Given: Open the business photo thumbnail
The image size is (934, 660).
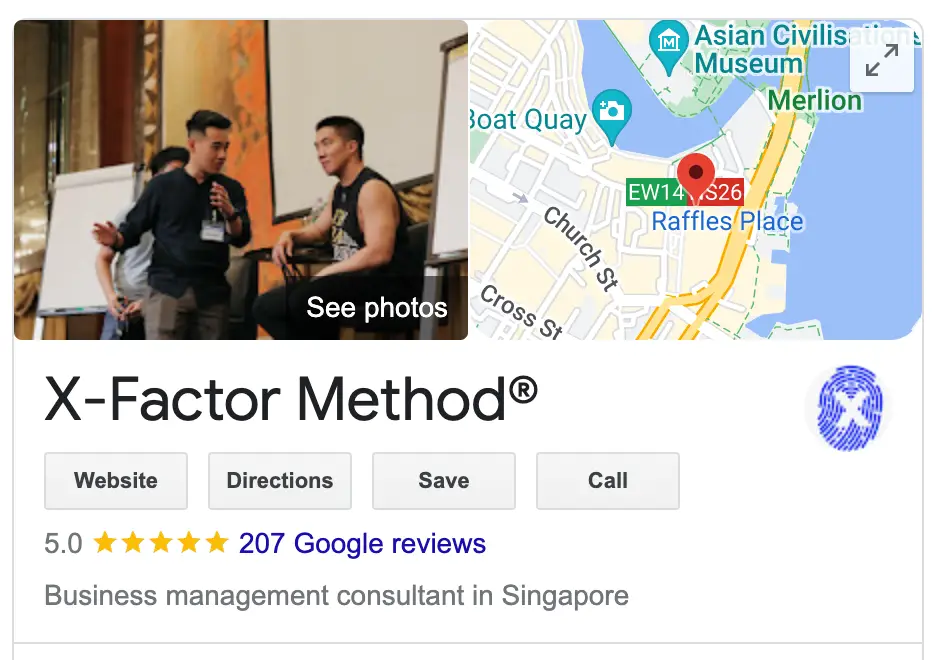Looking at the screenshot, I should pyautogui.click(x=241, y=180).
